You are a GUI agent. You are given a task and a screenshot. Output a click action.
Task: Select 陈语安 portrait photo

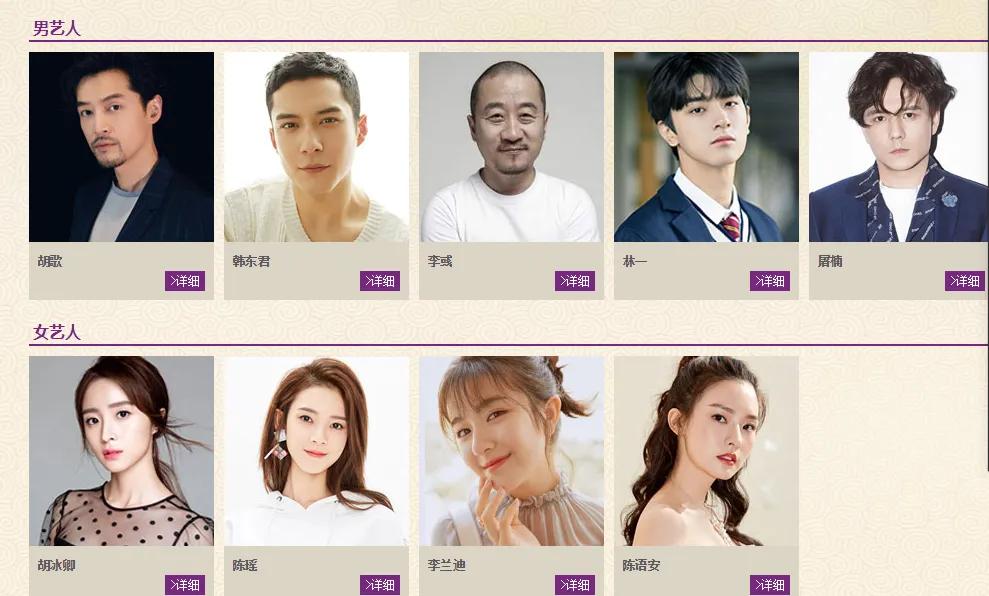(706, 451)
